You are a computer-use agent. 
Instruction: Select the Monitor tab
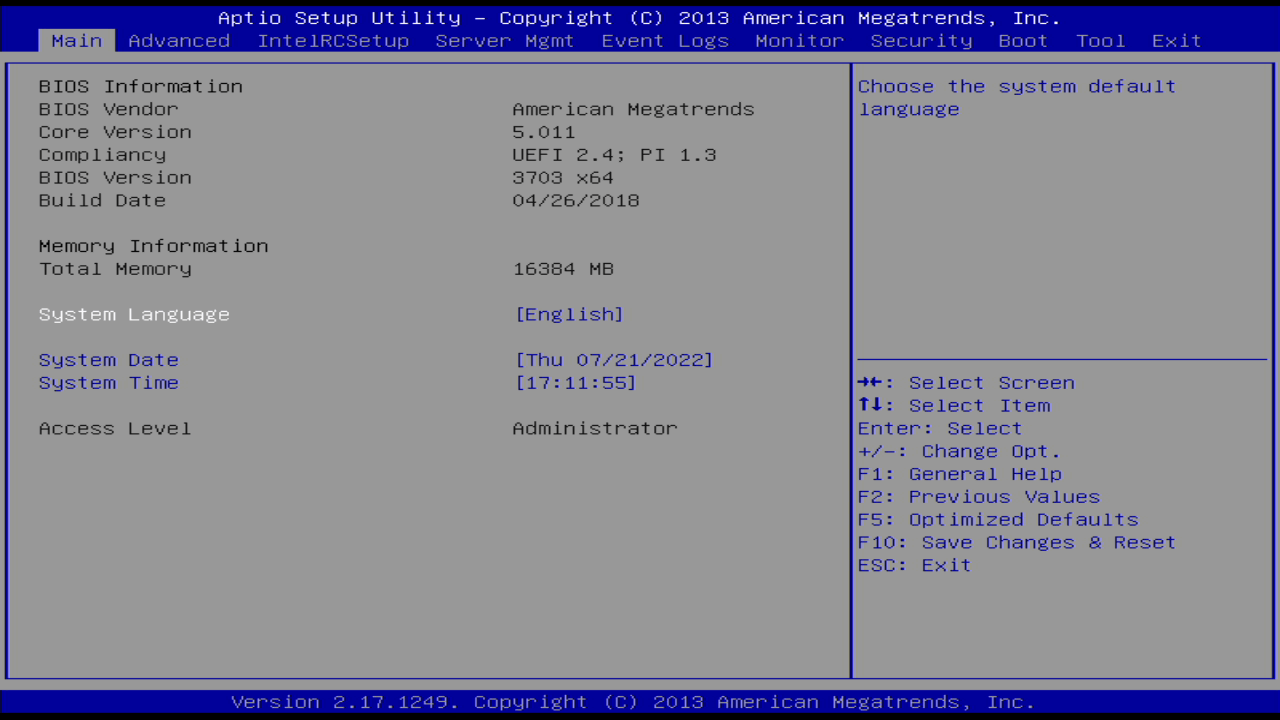800,41
